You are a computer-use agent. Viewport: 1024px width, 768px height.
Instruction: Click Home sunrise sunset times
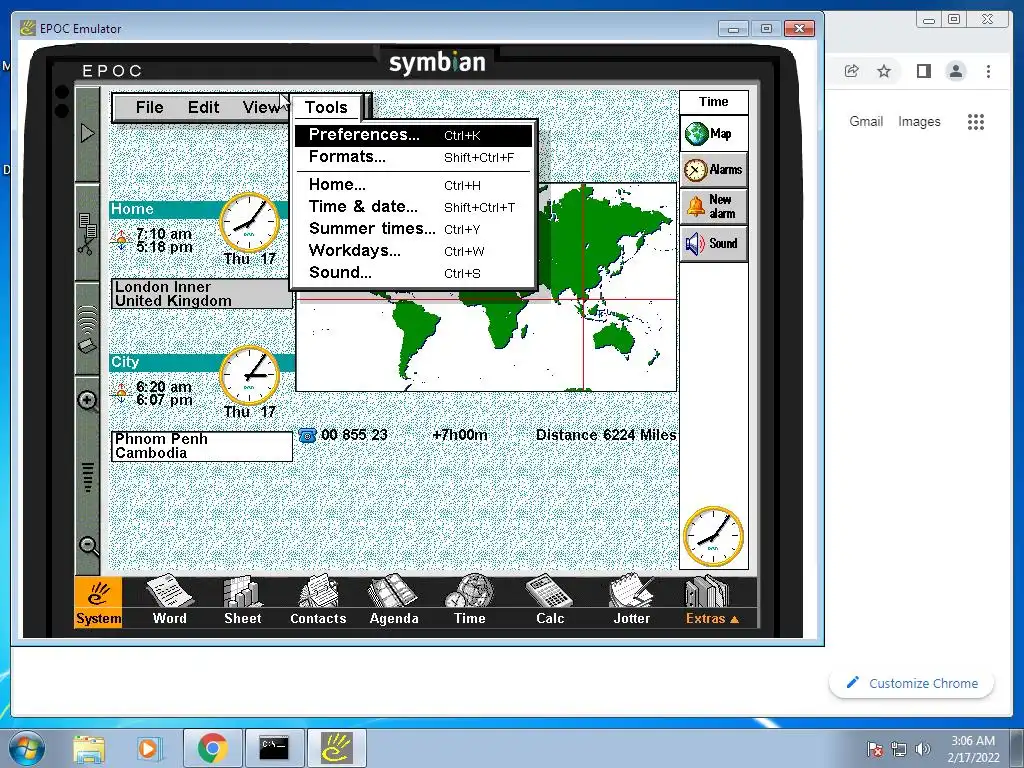[x=164, y=240]
